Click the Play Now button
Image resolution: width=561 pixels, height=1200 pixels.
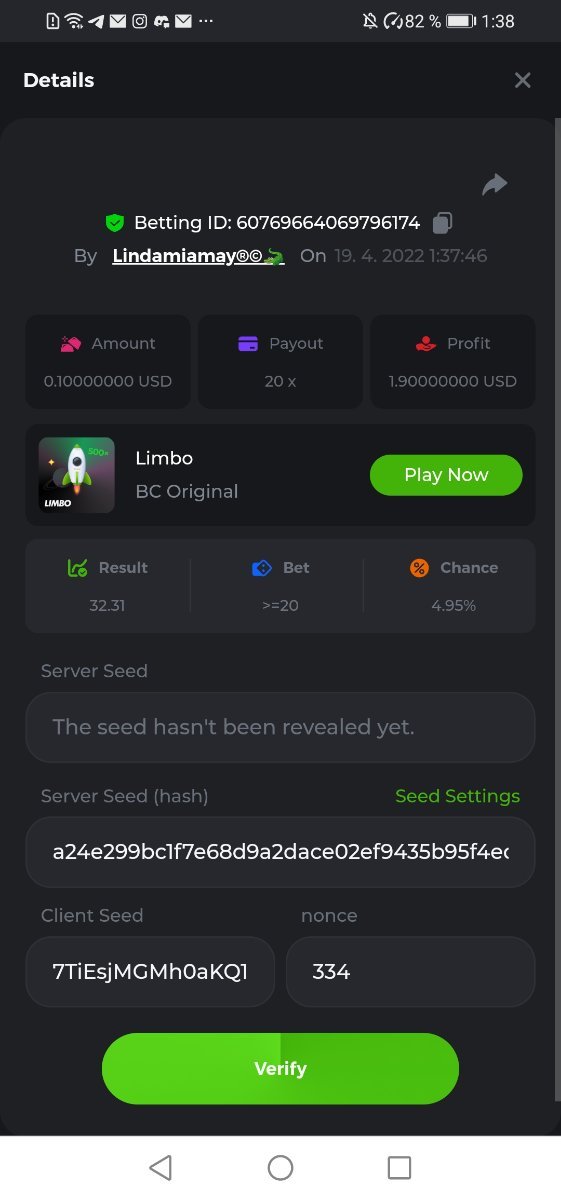446,475
